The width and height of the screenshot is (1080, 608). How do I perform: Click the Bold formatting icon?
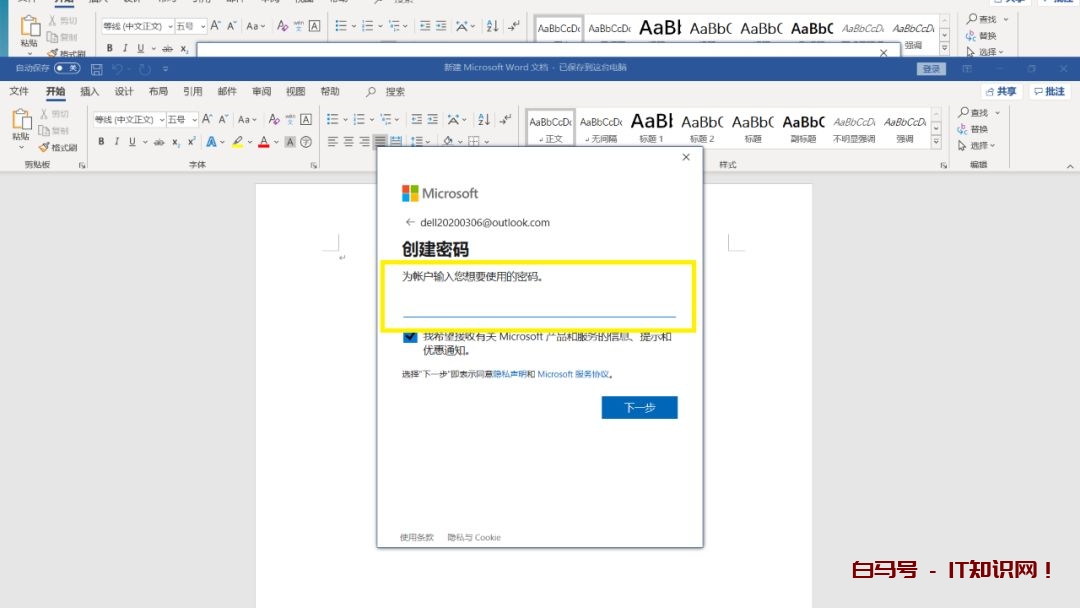click(x=101, y=142)
